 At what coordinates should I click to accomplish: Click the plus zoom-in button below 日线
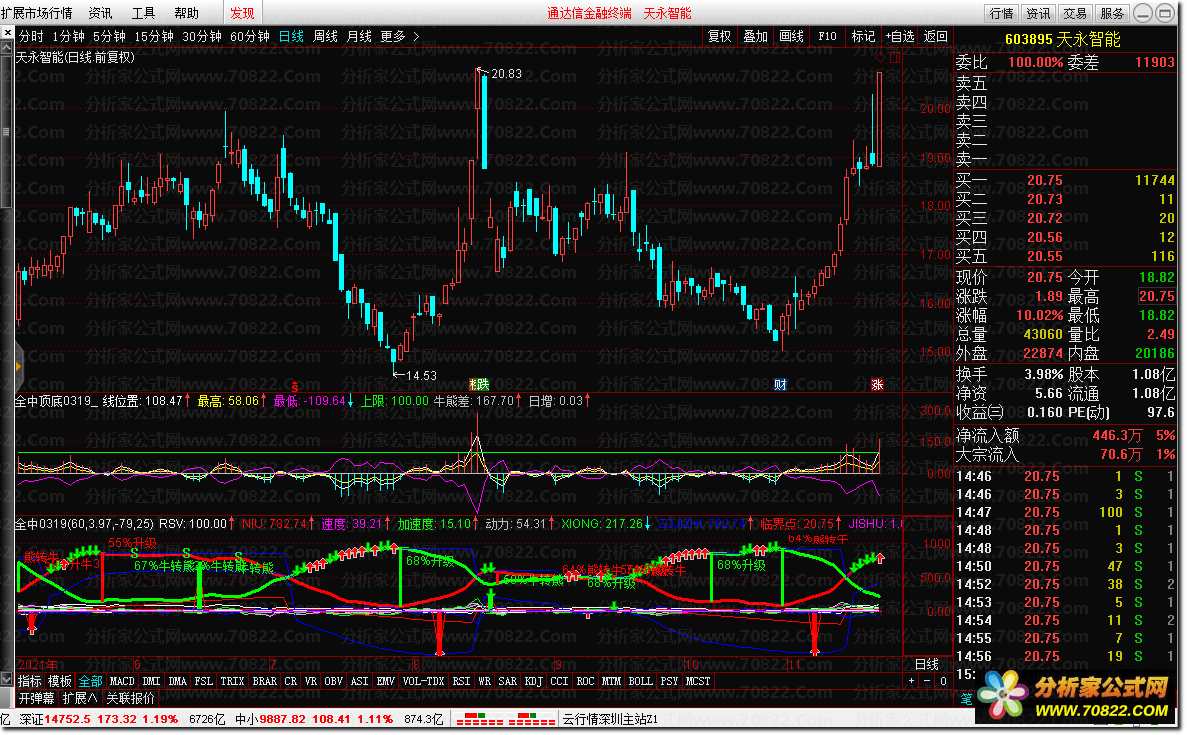(911, 681)
